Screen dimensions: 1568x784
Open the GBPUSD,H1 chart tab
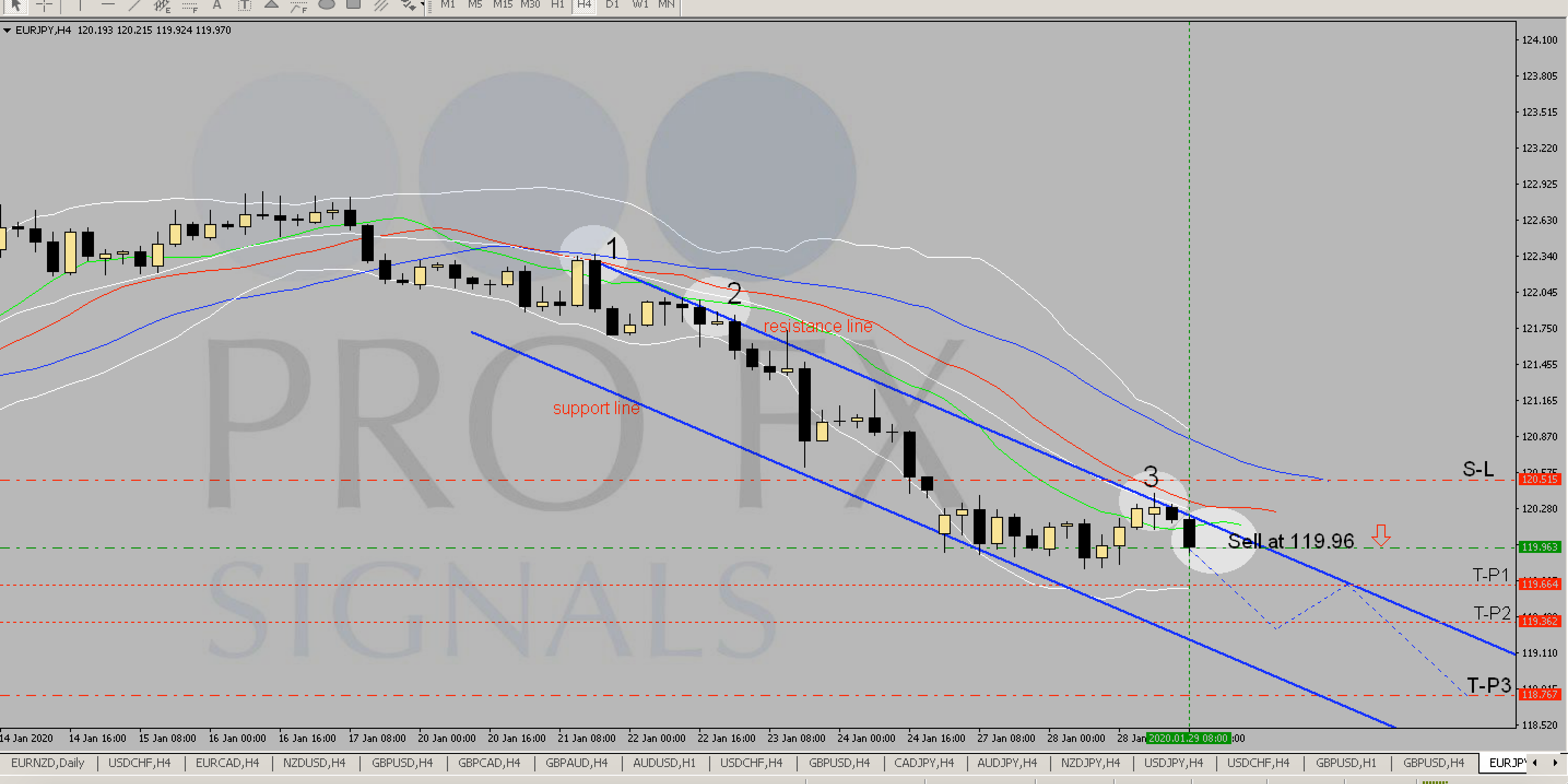1345,763
